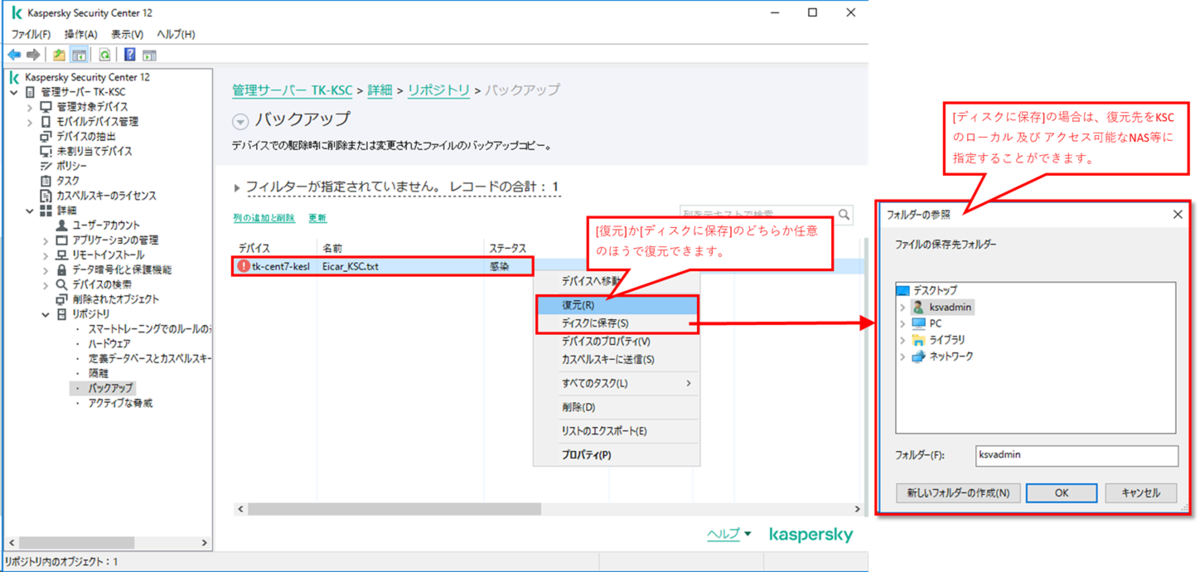Collapse the 詳細 node arrow

[x=30, y=211]
